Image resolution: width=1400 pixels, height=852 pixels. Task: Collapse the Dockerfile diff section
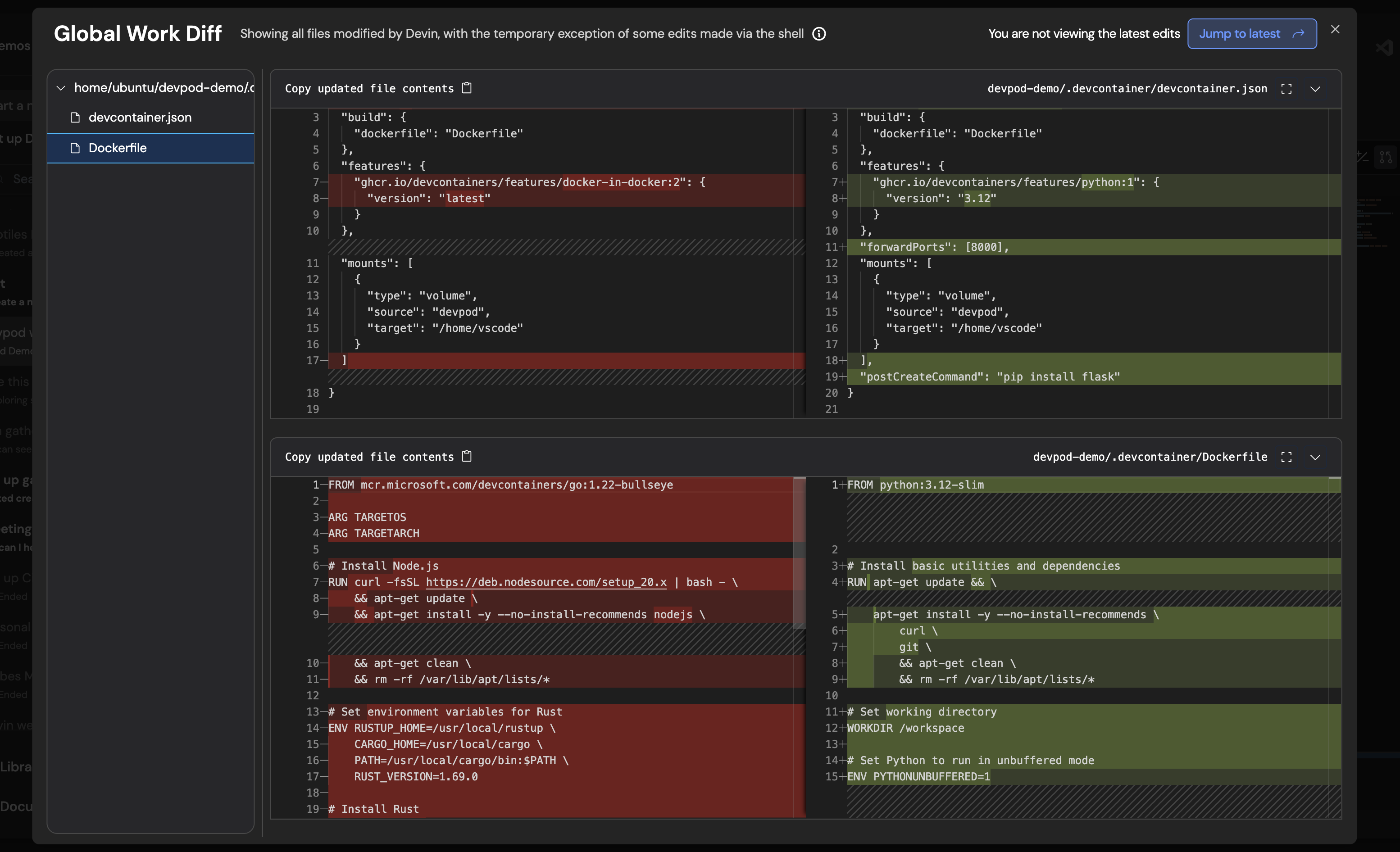[x=1315, y=457]
